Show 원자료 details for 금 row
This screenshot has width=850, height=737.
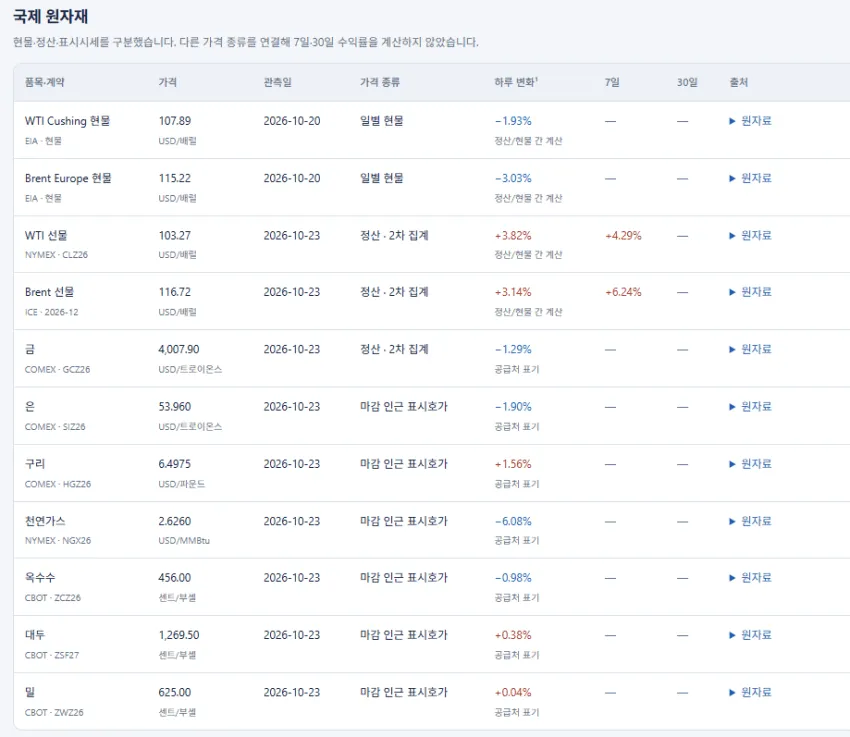coord(750,350)
